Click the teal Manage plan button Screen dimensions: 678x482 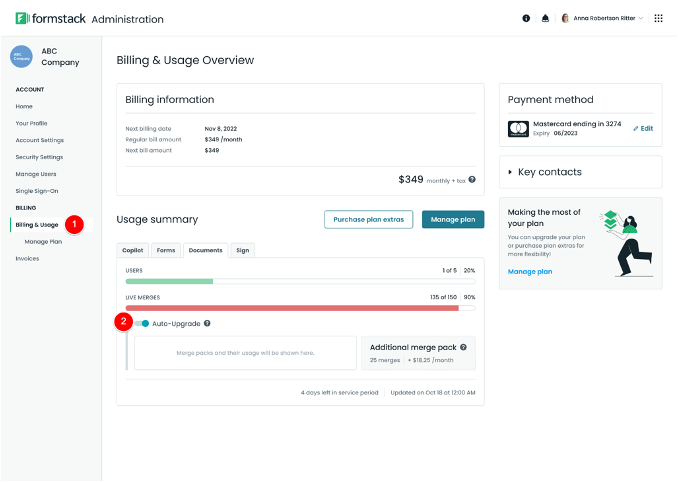(453, 219)
